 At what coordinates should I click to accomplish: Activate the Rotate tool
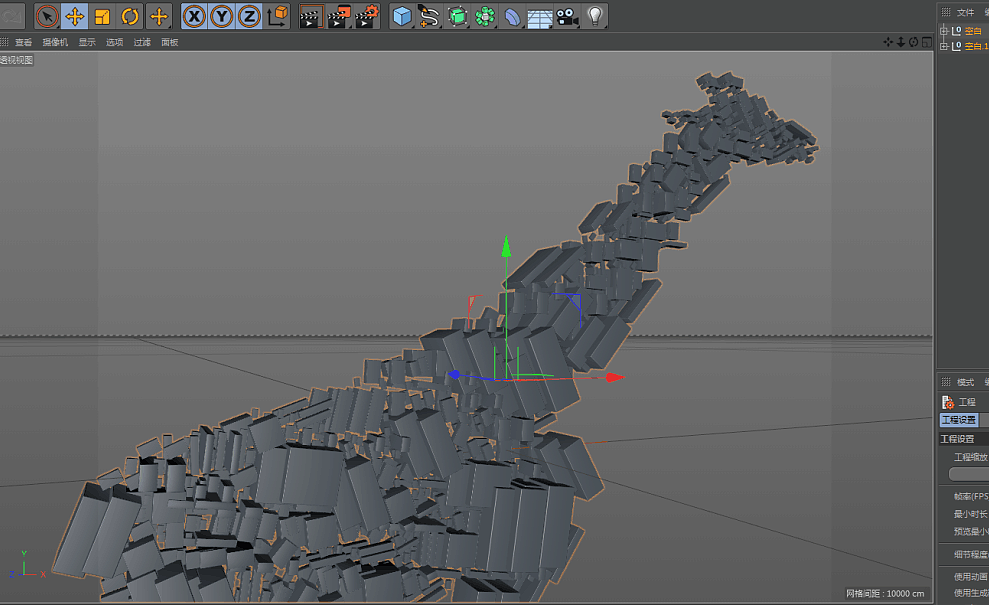point(130,16)
